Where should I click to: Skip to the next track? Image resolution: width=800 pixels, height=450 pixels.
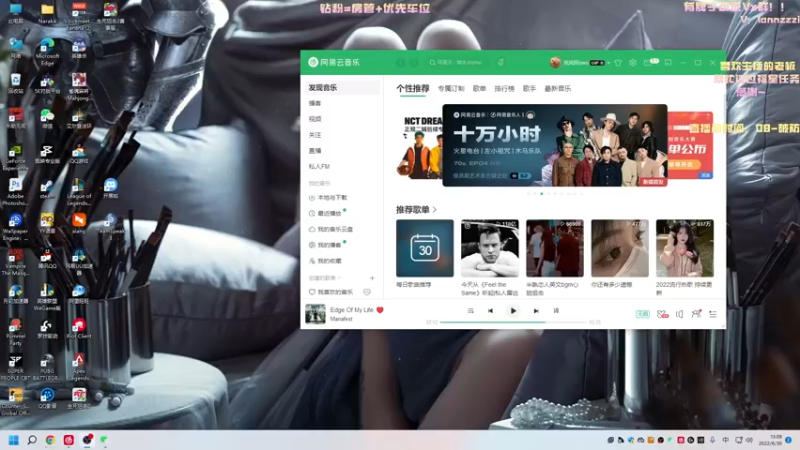point(536,311)
